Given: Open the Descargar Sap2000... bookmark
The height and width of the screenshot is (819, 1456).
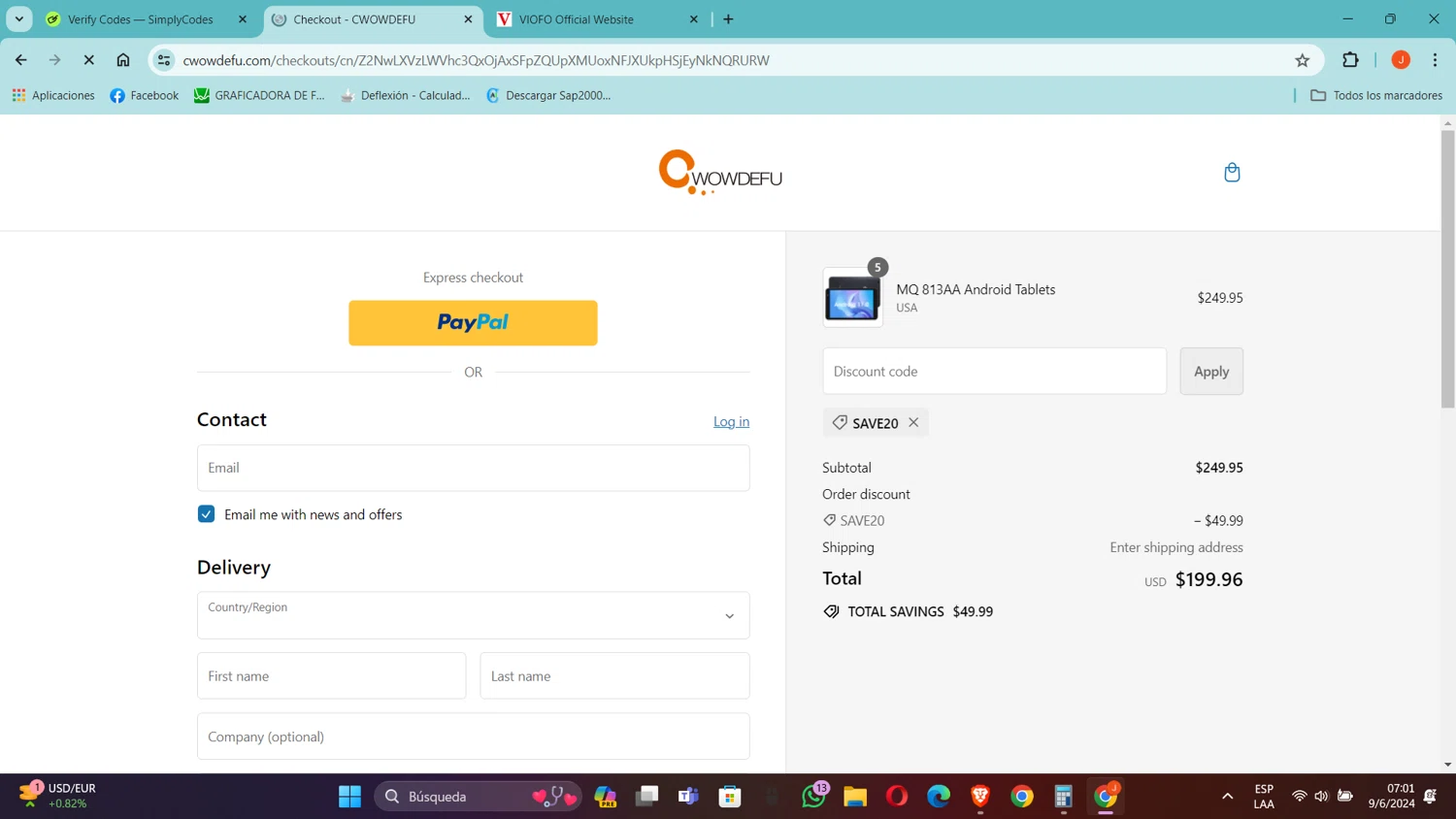Looking at the screenshot, I should [x=548, y=95].
